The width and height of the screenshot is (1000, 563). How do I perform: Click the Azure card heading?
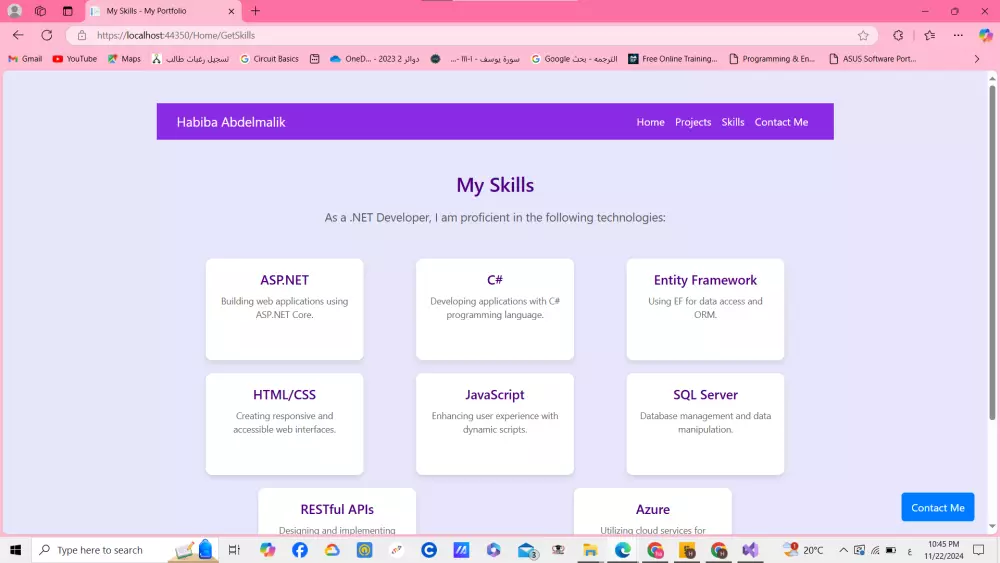pyautogui.click(x=652, y=509)
